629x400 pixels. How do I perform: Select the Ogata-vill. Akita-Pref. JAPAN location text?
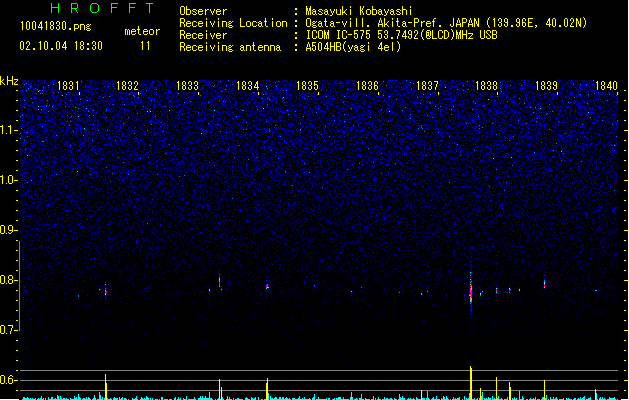click(446, 23)
